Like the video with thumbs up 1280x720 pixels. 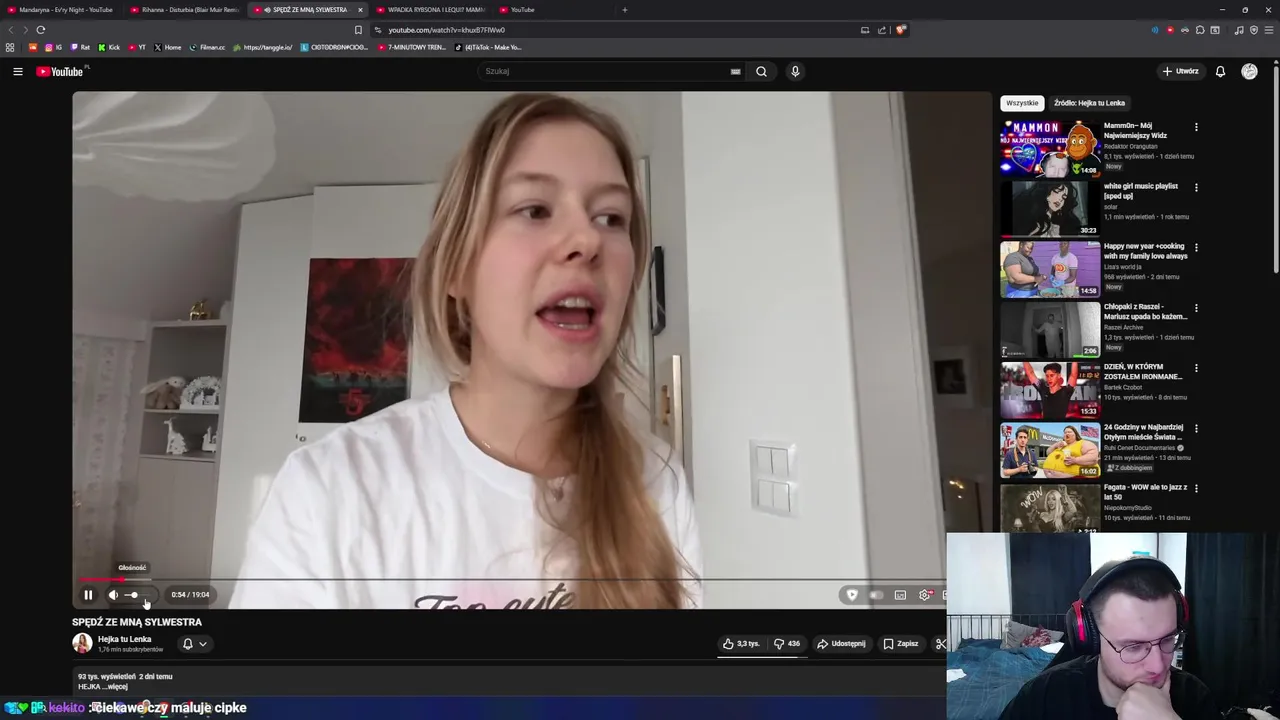(741, 644)
